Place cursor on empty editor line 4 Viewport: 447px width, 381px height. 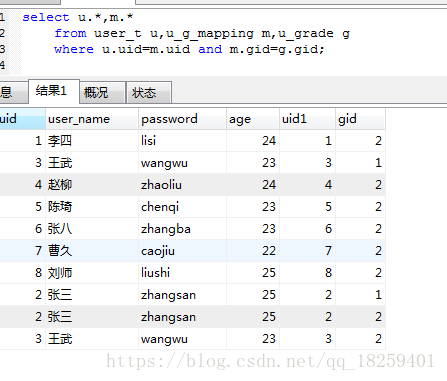233,65
